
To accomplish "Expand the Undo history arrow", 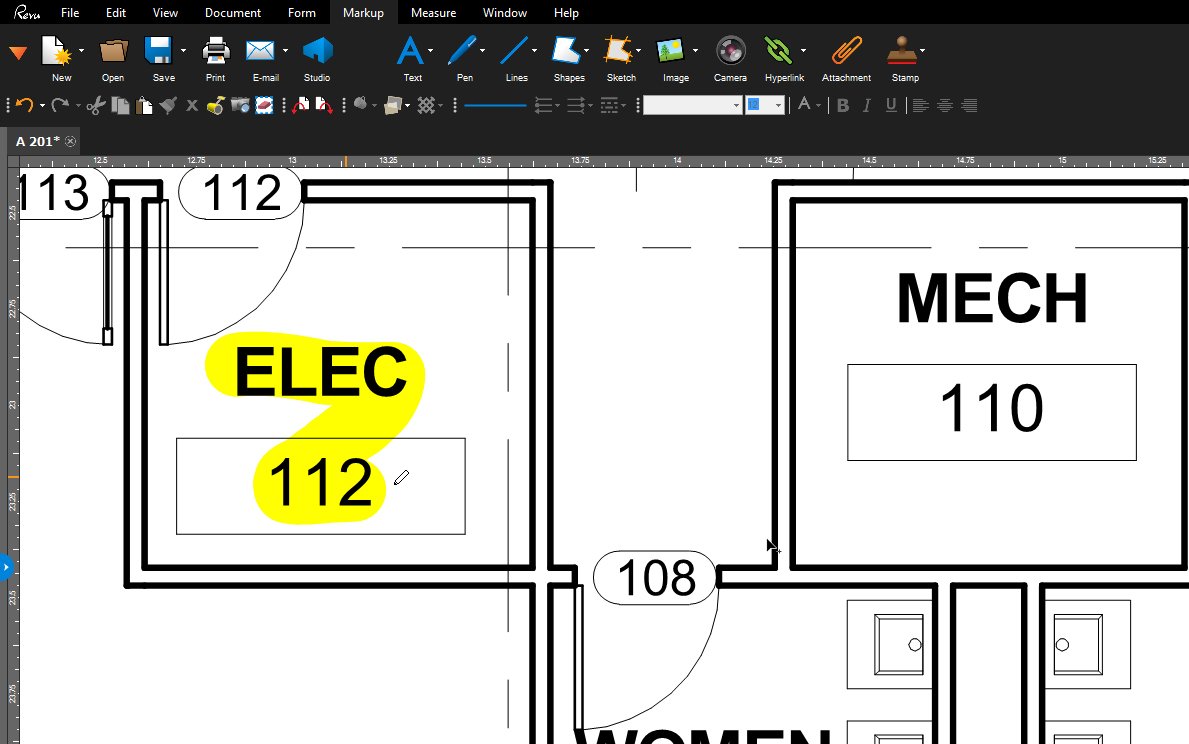I will tap(42, 105).
